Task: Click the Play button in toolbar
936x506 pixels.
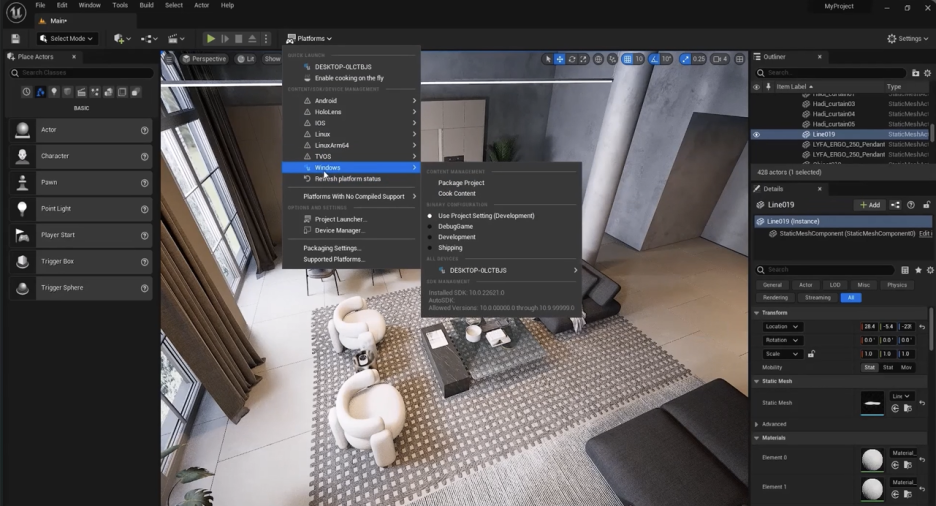Action: (211, 39)
